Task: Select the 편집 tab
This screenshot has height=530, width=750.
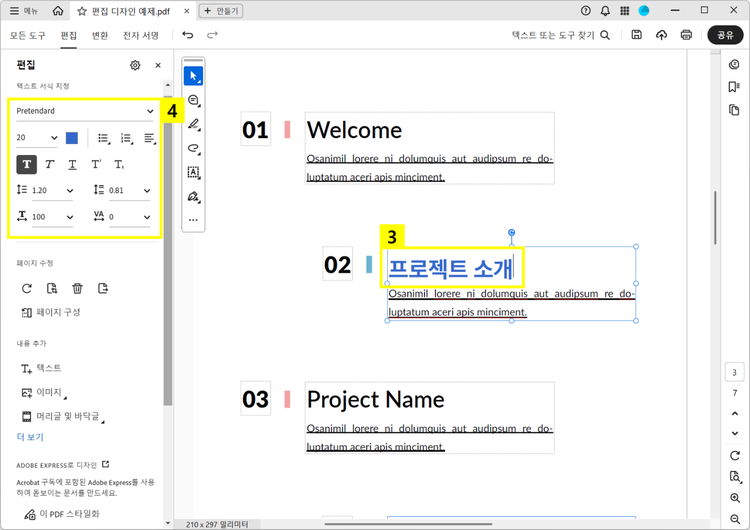Action: pyautogui.click(x=68, y=35)
